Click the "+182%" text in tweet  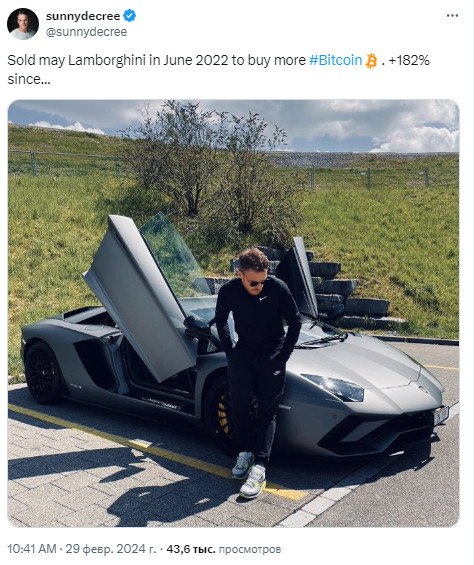tap(409, 60)
